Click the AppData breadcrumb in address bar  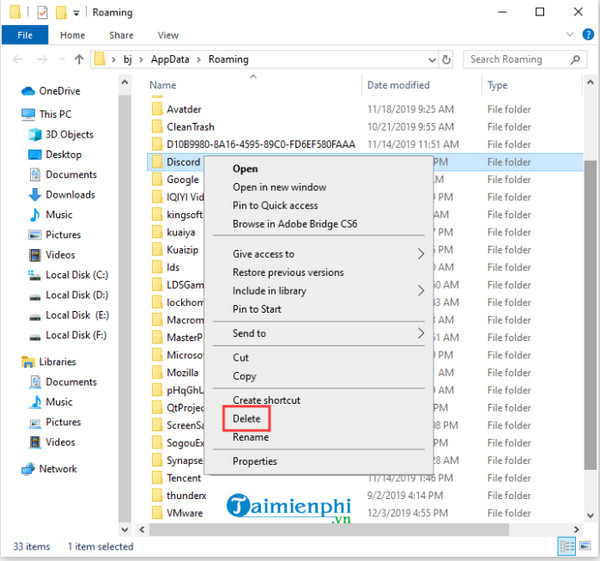click(170, 60)
